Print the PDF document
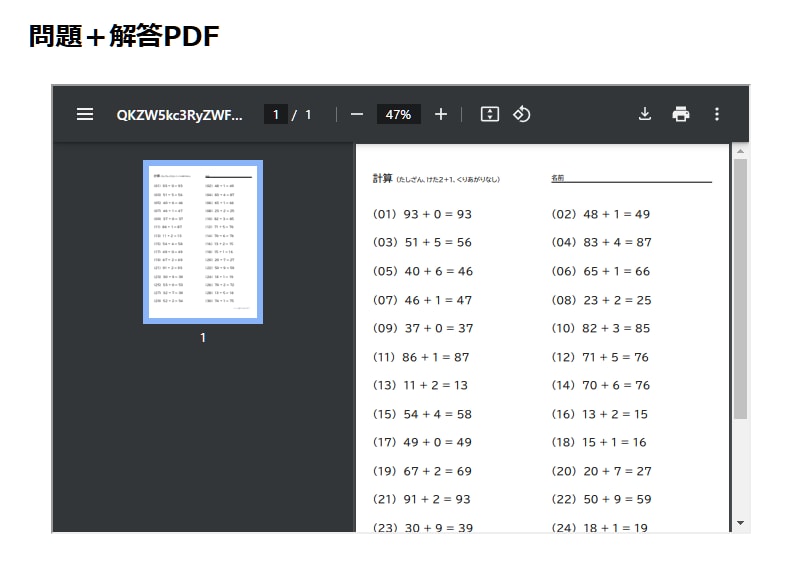Screen dimensions: 794x564 681,114
